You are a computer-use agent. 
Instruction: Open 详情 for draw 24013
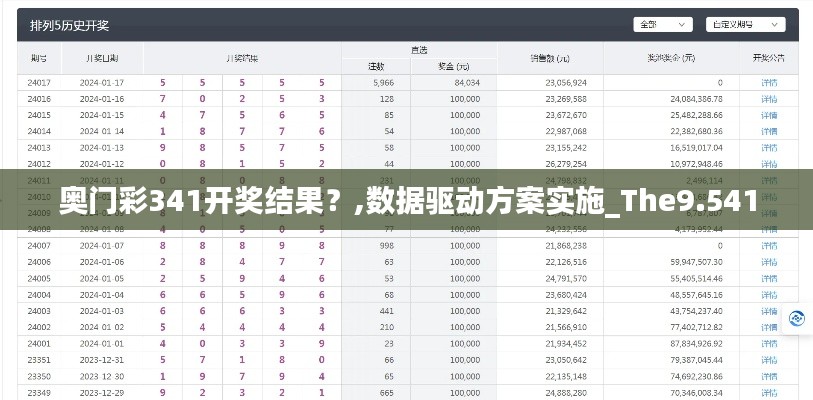coord(768,147)
